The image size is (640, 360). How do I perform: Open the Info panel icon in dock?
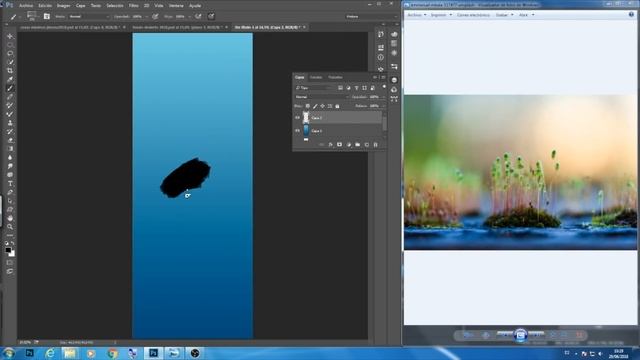click(x=380, y=58)
